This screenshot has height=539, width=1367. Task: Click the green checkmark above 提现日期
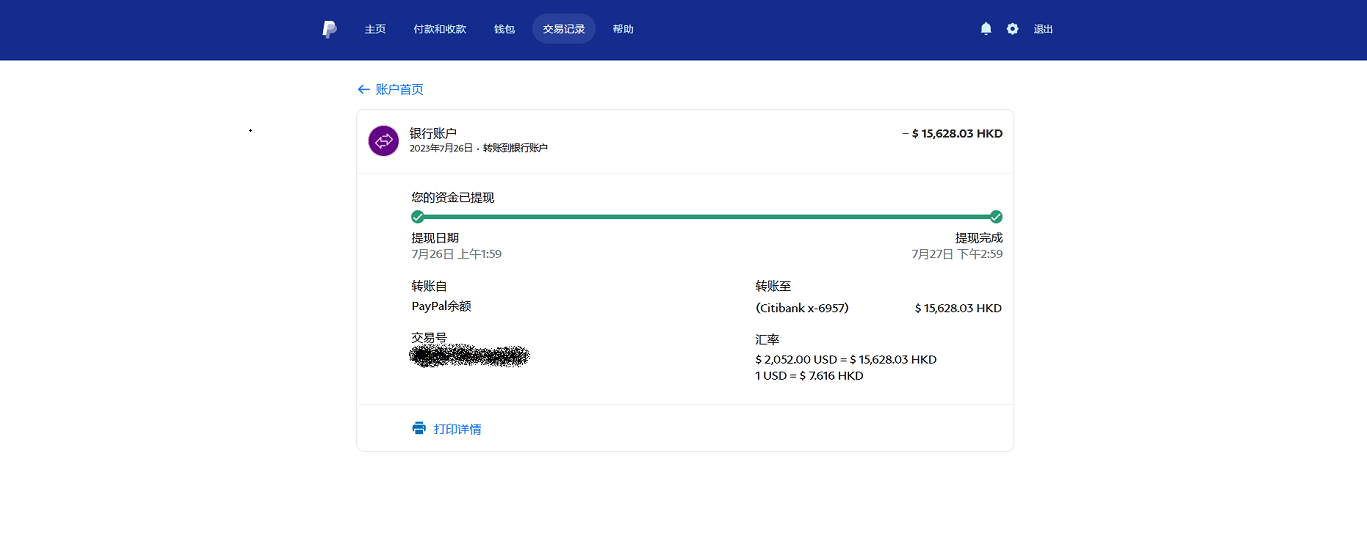click(x=418, y=217)
